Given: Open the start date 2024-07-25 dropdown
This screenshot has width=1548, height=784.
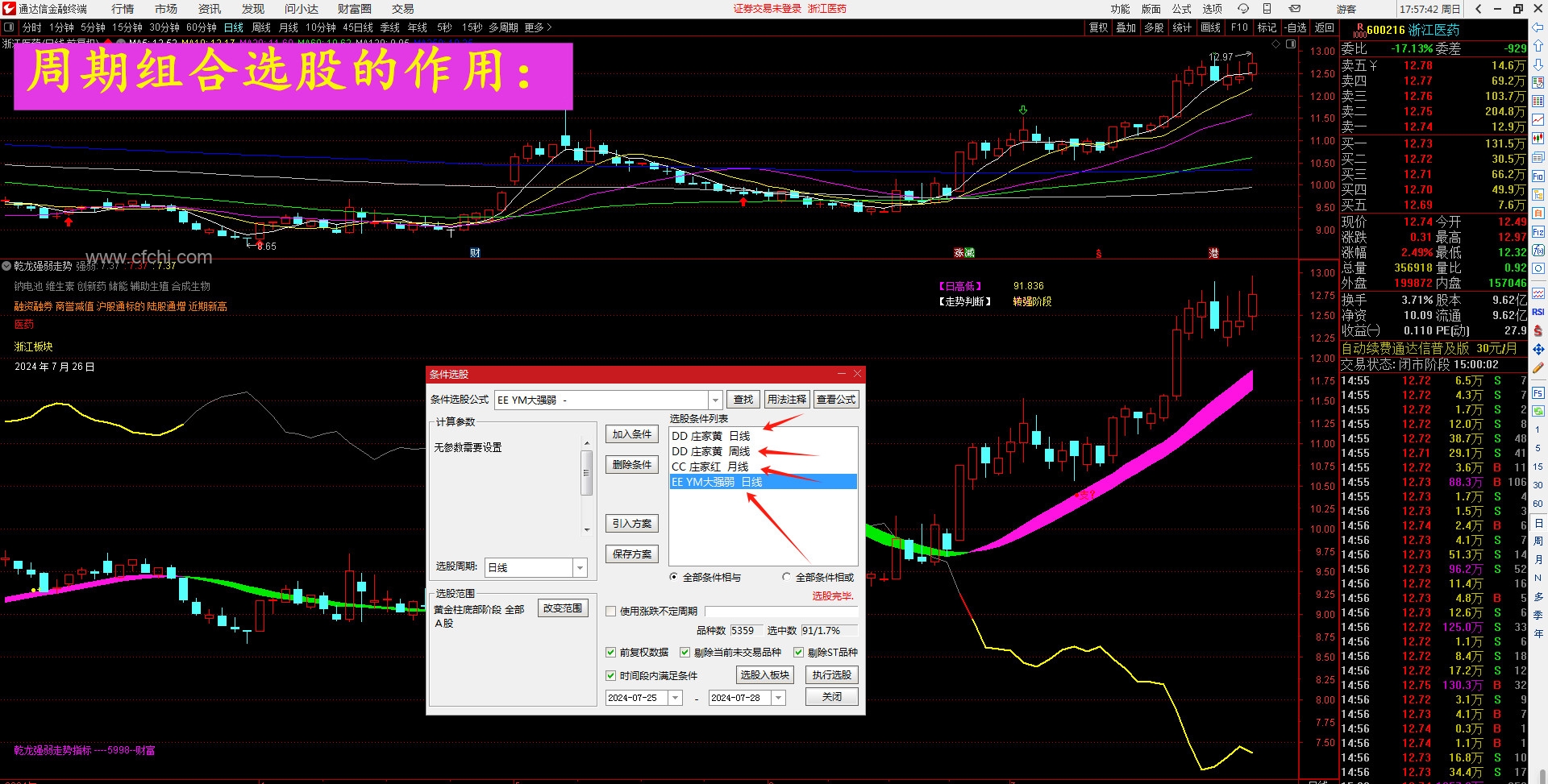Looking at the screenshot, I should coord(676,698).
